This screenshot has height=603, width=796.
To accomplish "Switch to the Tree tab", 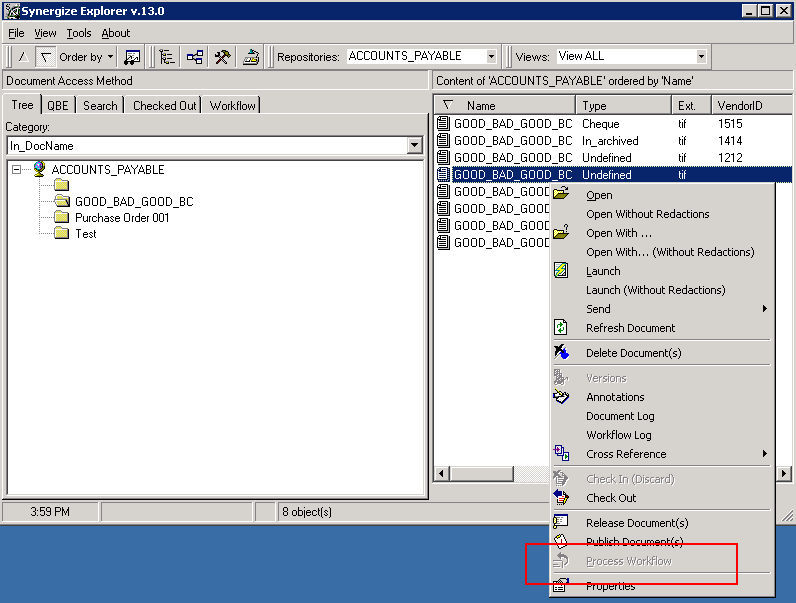I will tap(22, 105).
